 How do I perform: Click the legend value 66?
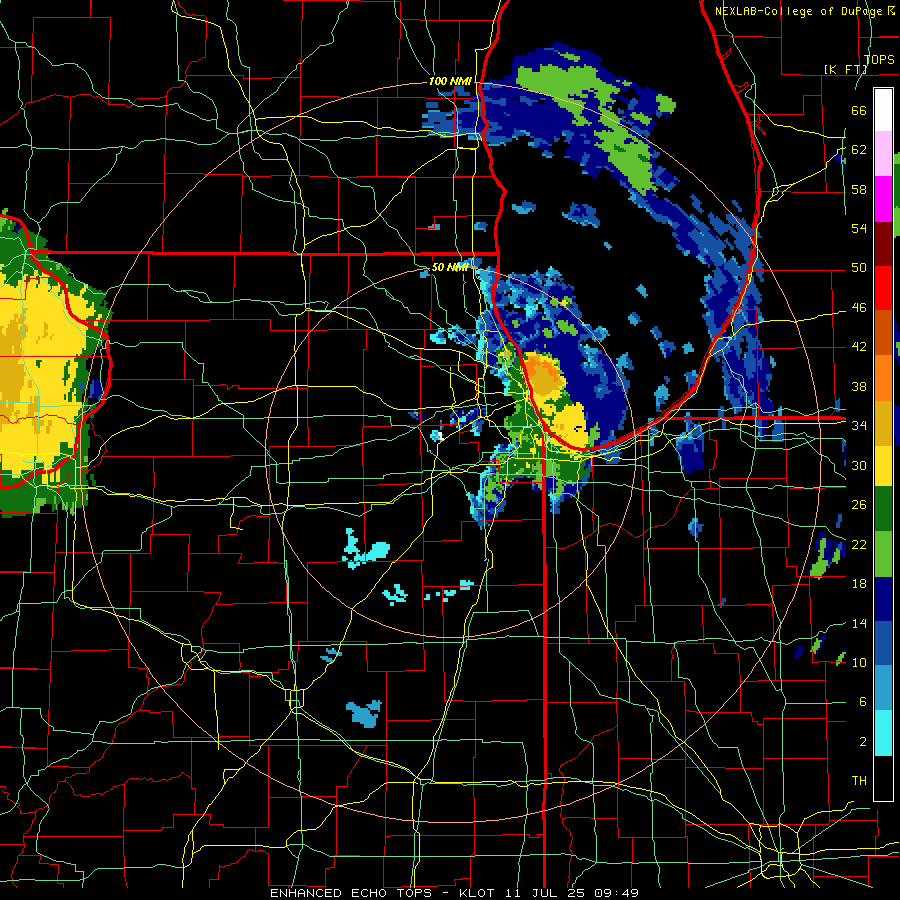[859, 111]
